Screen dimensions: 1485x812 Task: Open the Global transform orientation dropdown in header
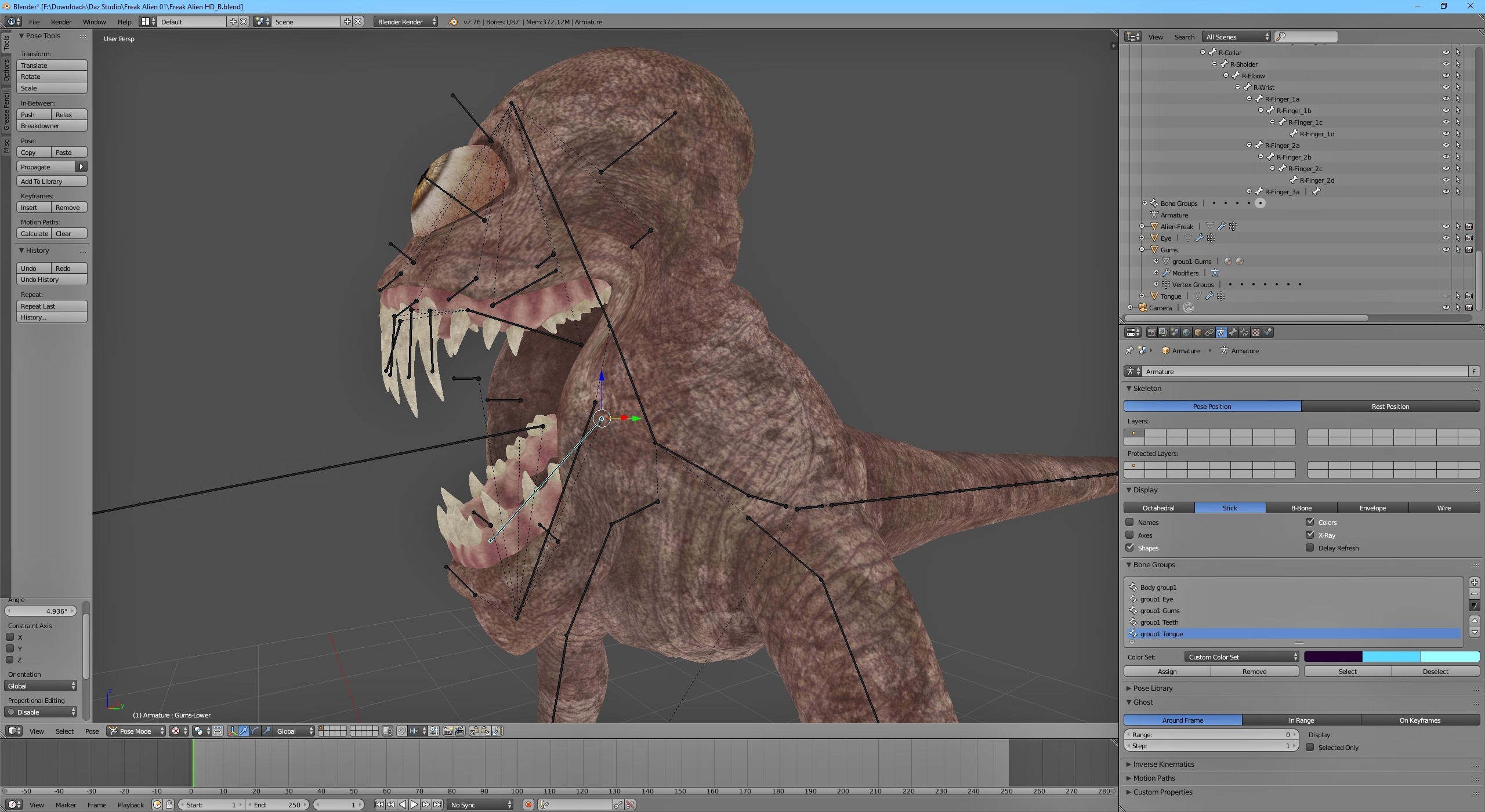(x=295, y=731)
